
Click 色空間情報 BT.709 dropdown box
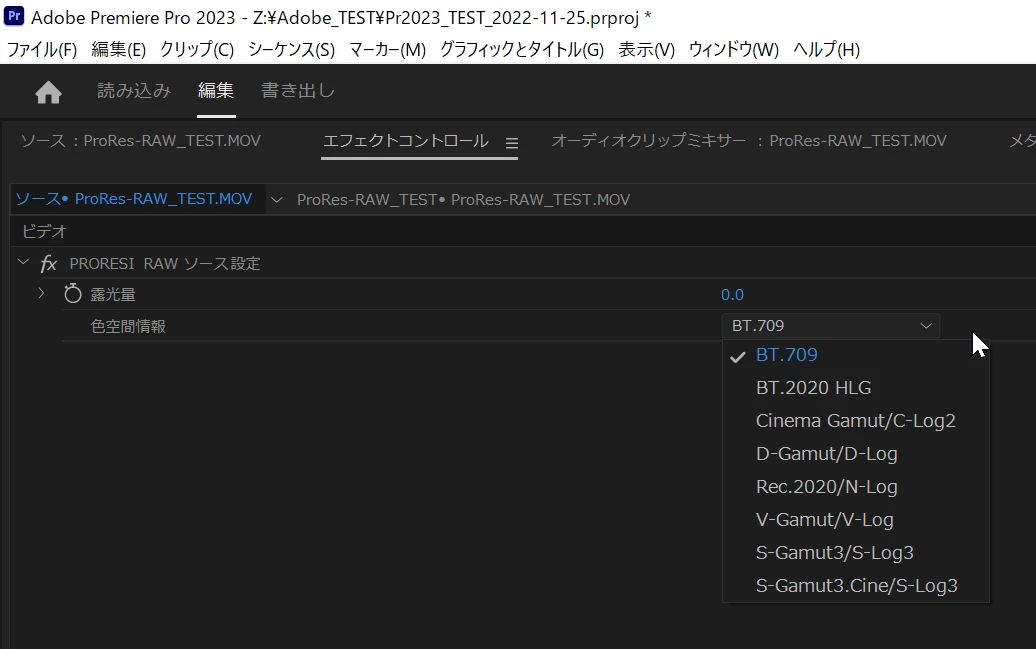click(831, 326)
